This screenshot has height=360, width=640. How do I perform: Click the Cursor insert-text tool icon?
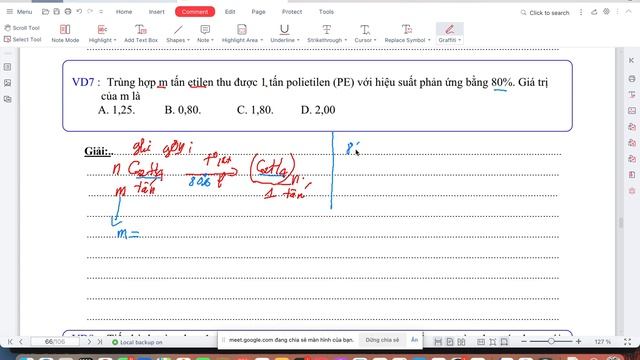point(365,29)
